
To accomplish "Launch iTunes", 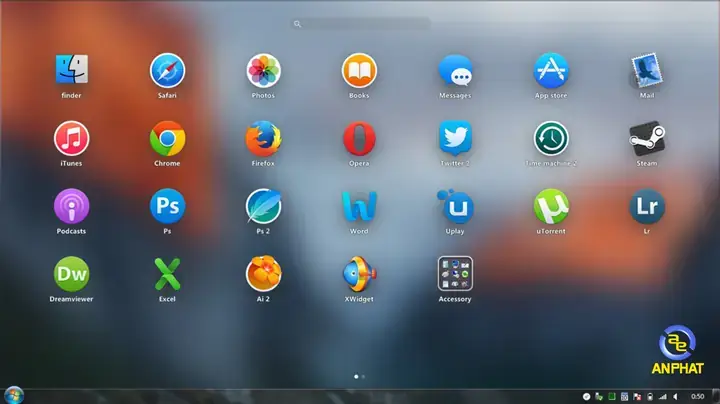I will pos(71,138).
